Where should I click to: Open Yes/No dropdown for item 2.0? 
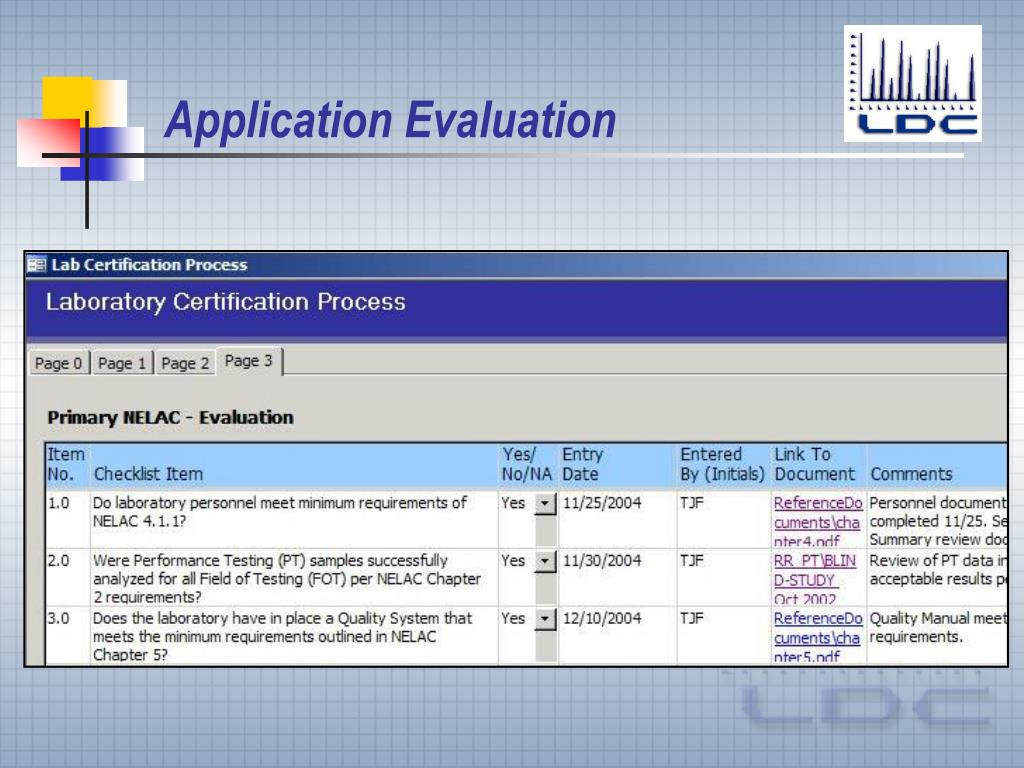(545, 561)
